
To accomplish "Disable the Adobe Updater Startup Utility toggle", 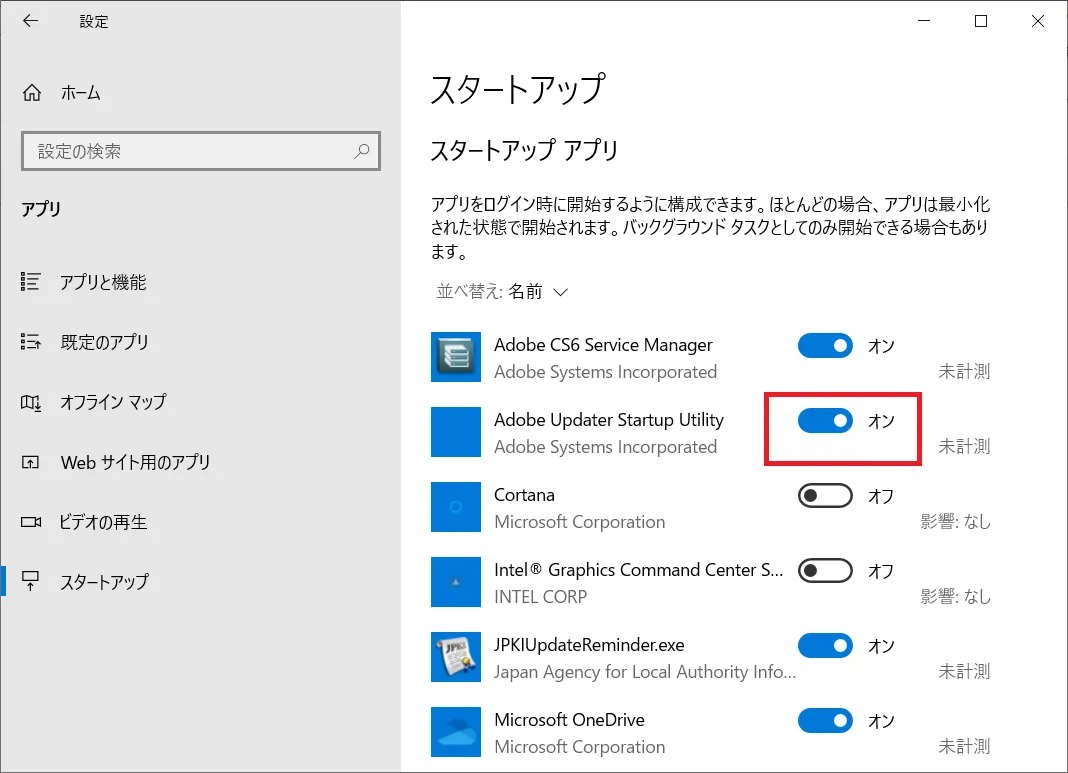I will coord(825,420).
